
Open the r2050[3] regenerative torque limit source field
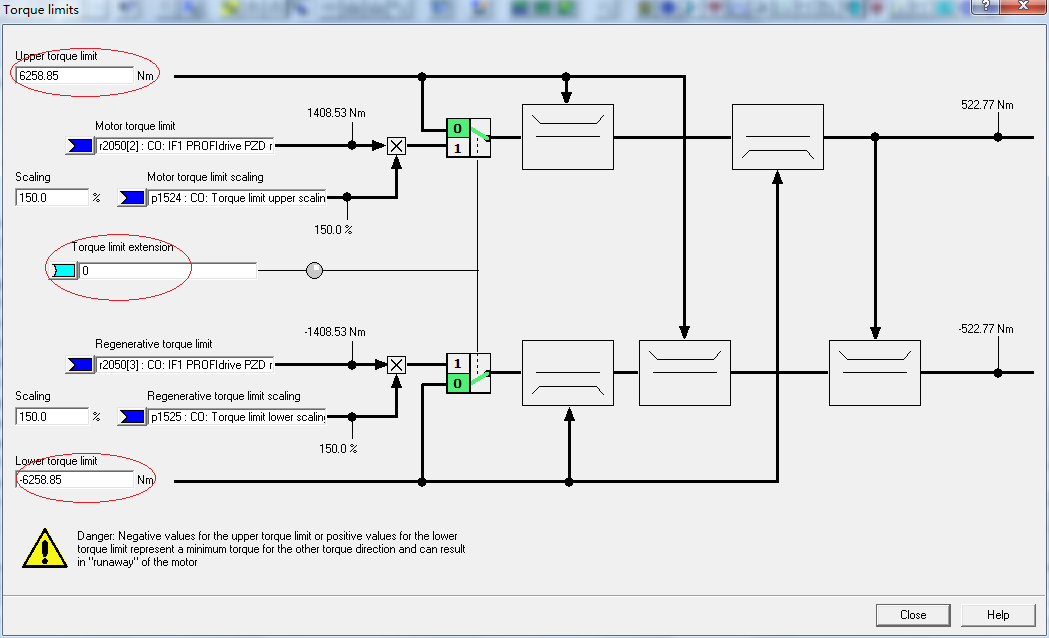185,364
